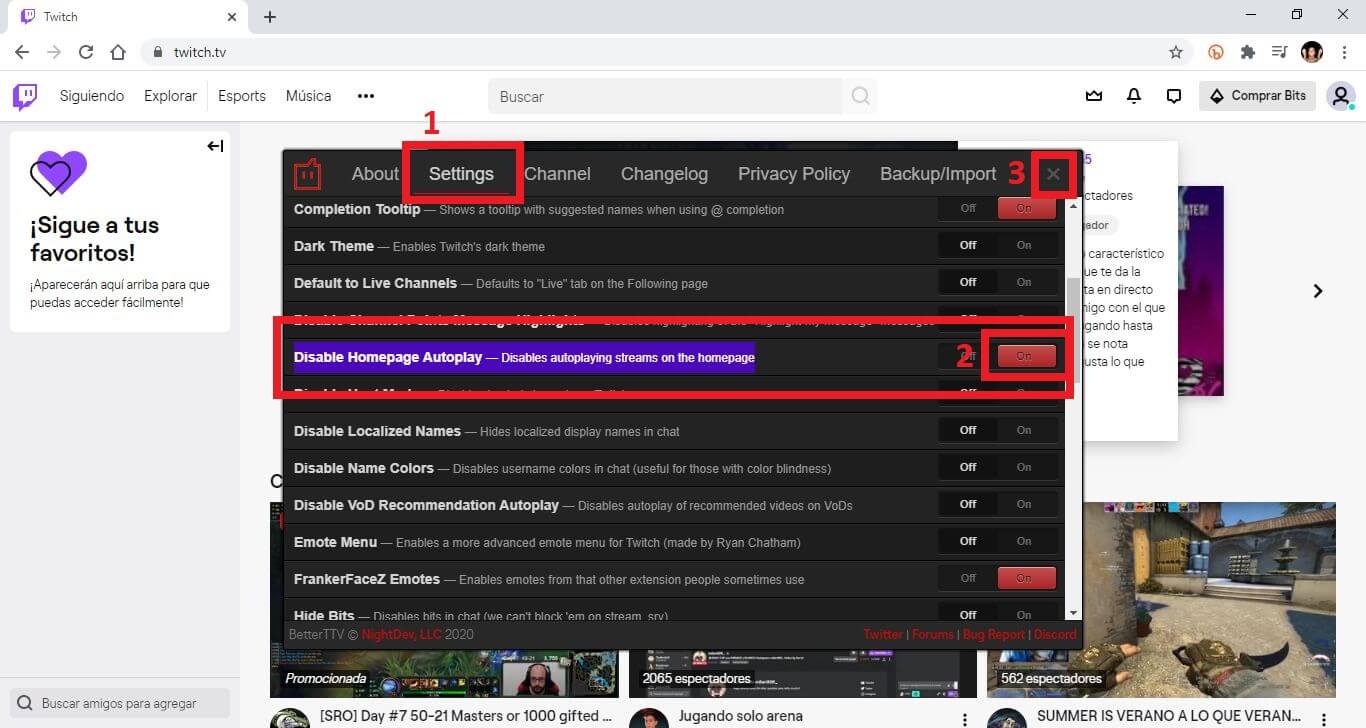Turn on Disable VoD Recommendation Autoplay

[1024, 504]
